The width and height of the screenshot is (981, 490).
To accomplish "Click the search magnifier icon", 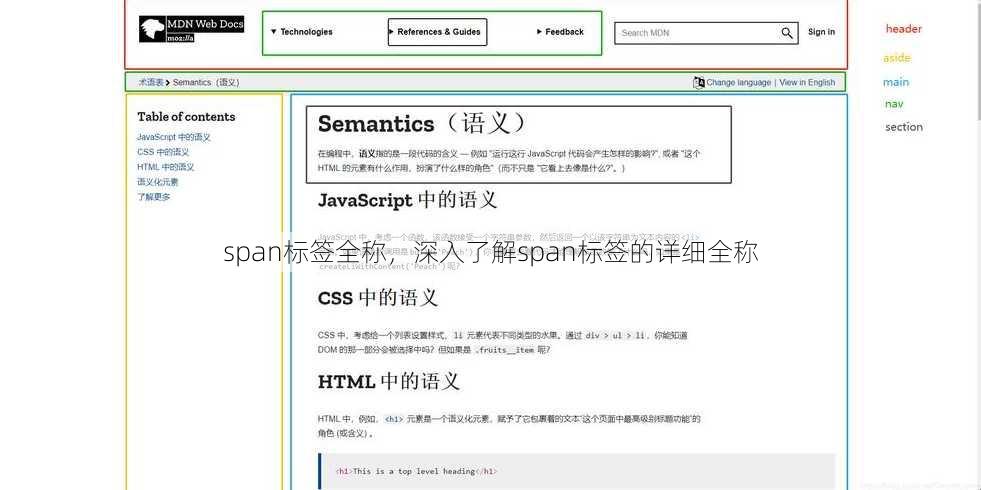I will pos(786,33).
